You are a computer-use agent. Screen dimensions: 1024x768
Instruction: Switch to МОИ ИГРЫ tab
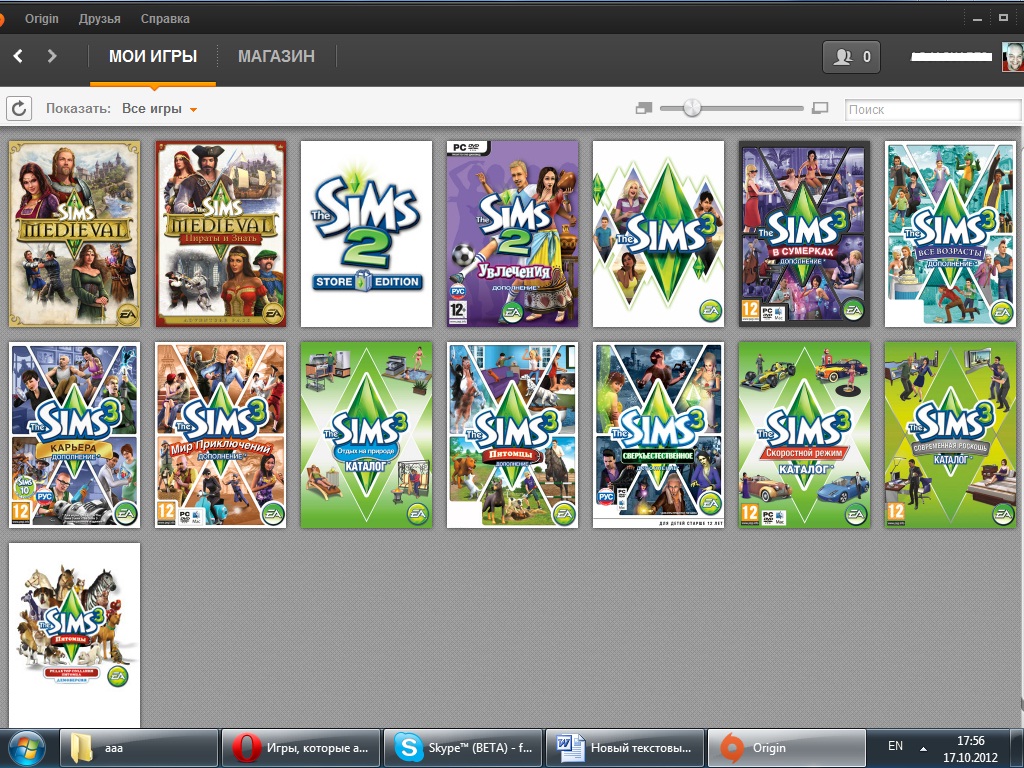[x=153, y=56]
